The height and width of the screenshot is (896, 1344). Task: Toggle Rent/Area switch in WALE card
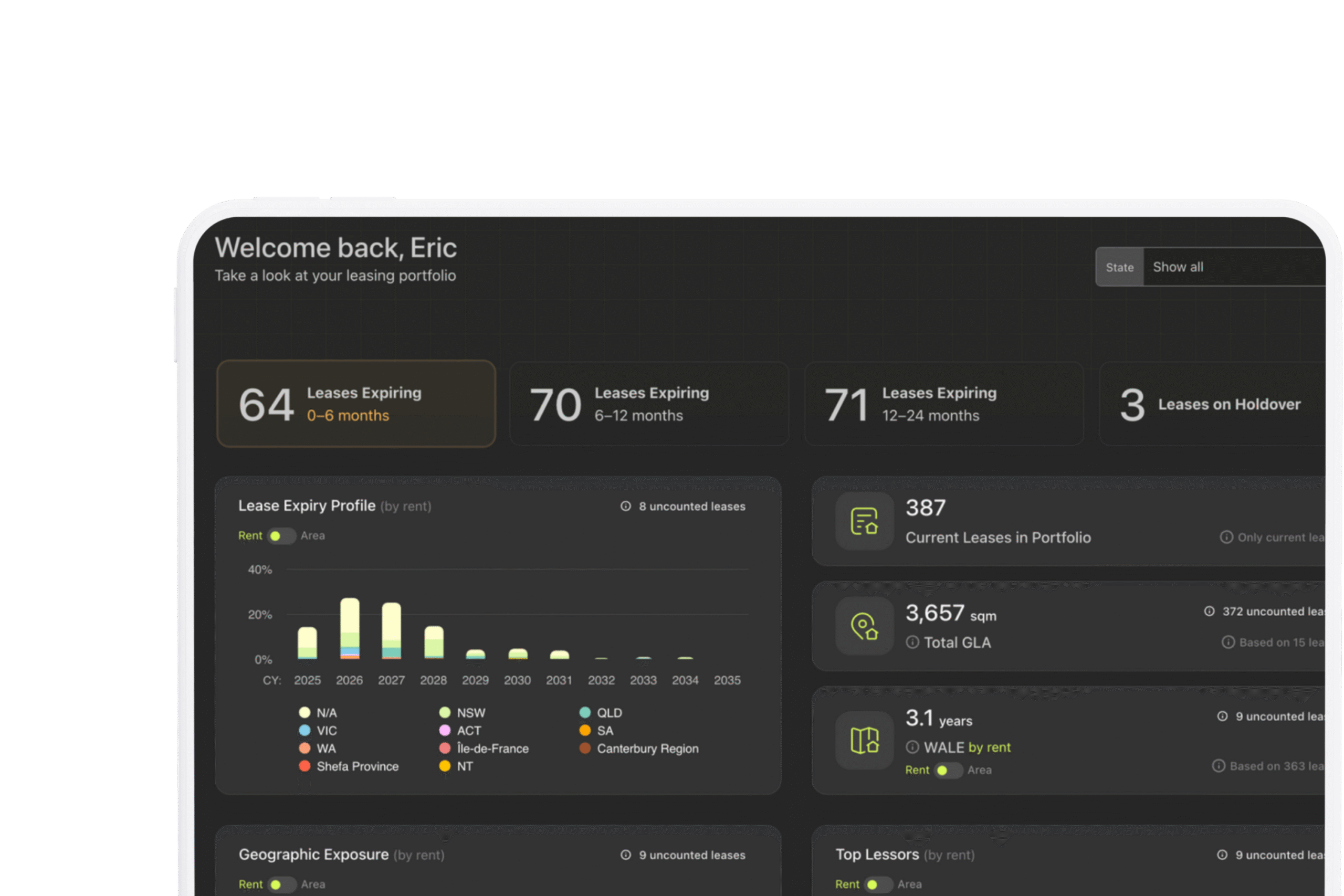(948, 770)
